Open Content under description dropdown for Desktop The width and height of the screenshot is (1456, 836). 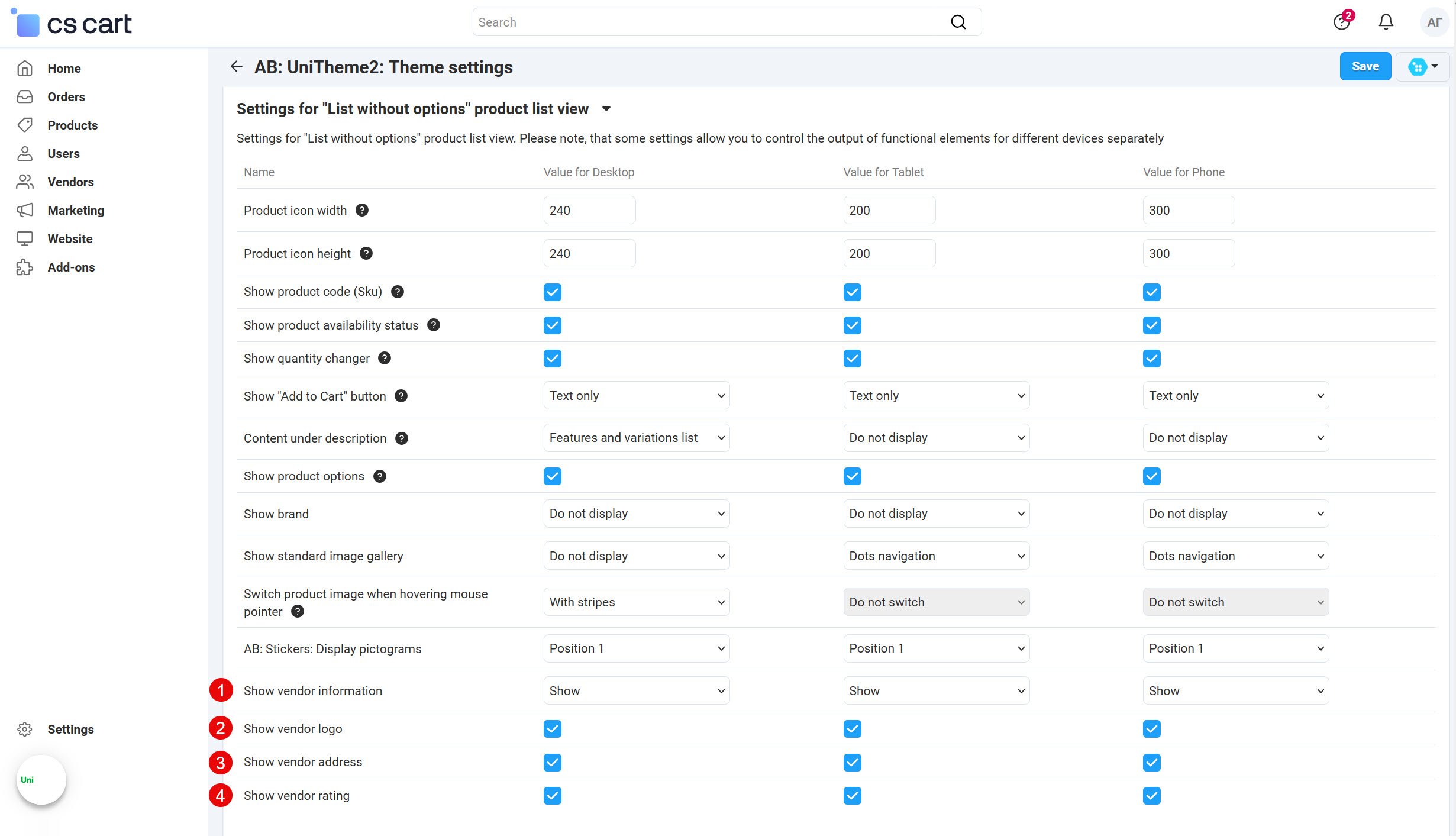click(636, 437)
